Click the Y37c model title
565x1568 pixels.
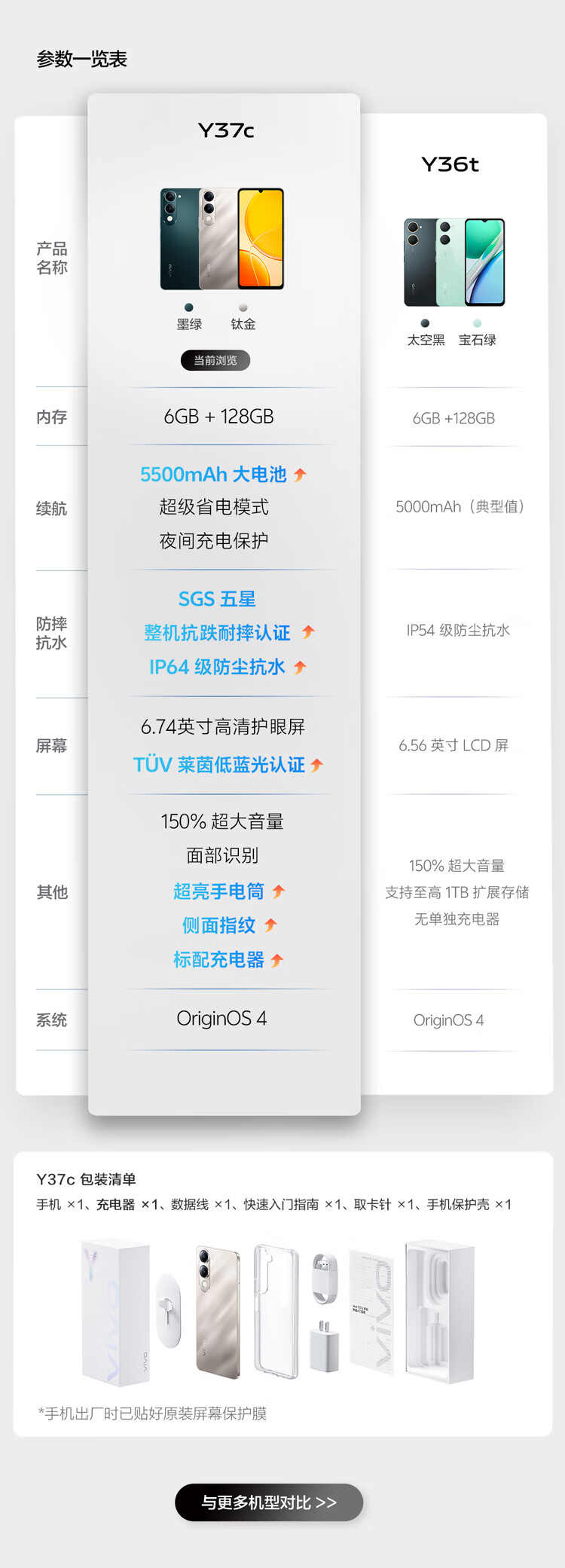click(x=226, y=131)
